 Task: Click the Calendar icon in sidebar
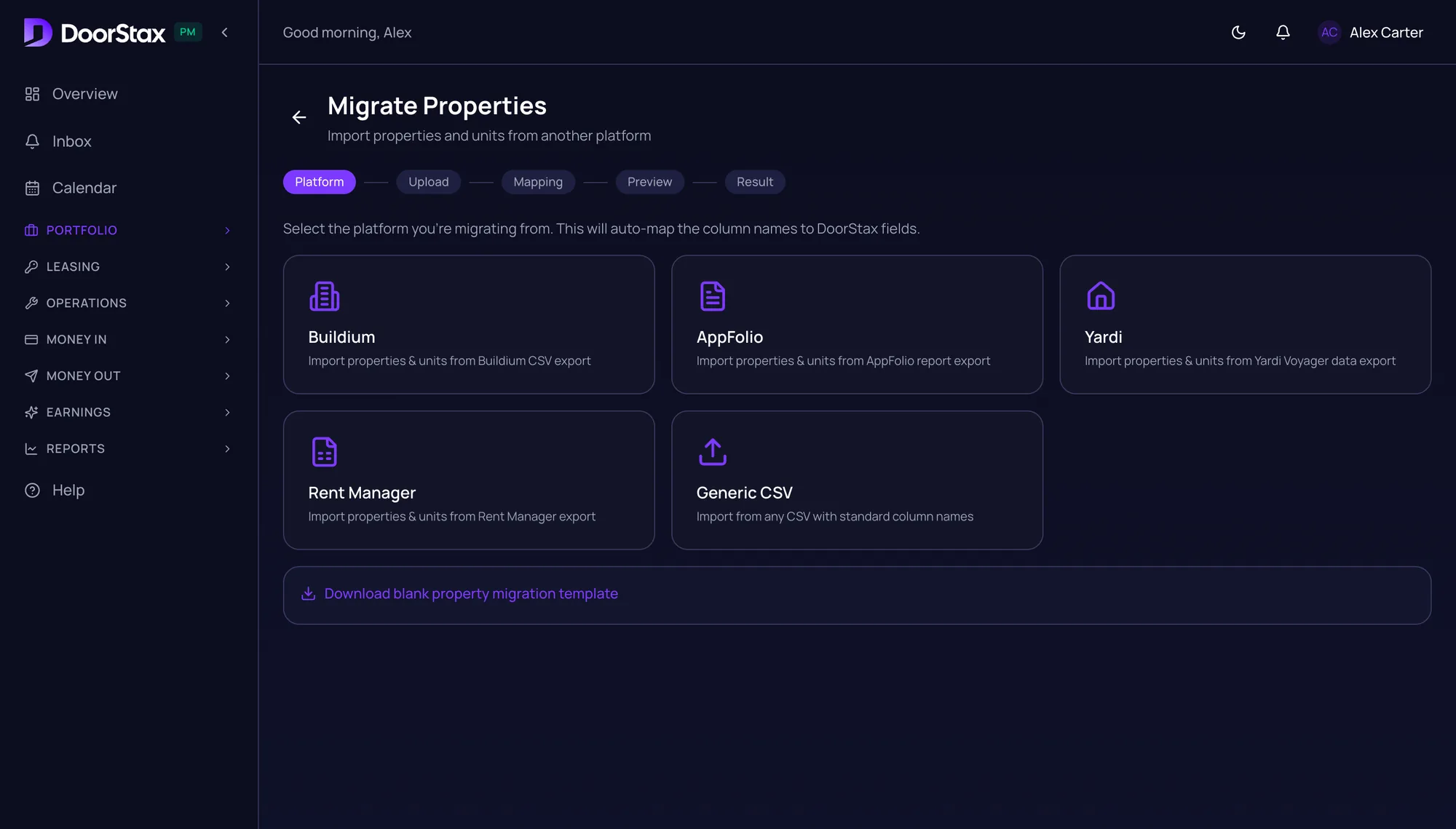point(32,188)
